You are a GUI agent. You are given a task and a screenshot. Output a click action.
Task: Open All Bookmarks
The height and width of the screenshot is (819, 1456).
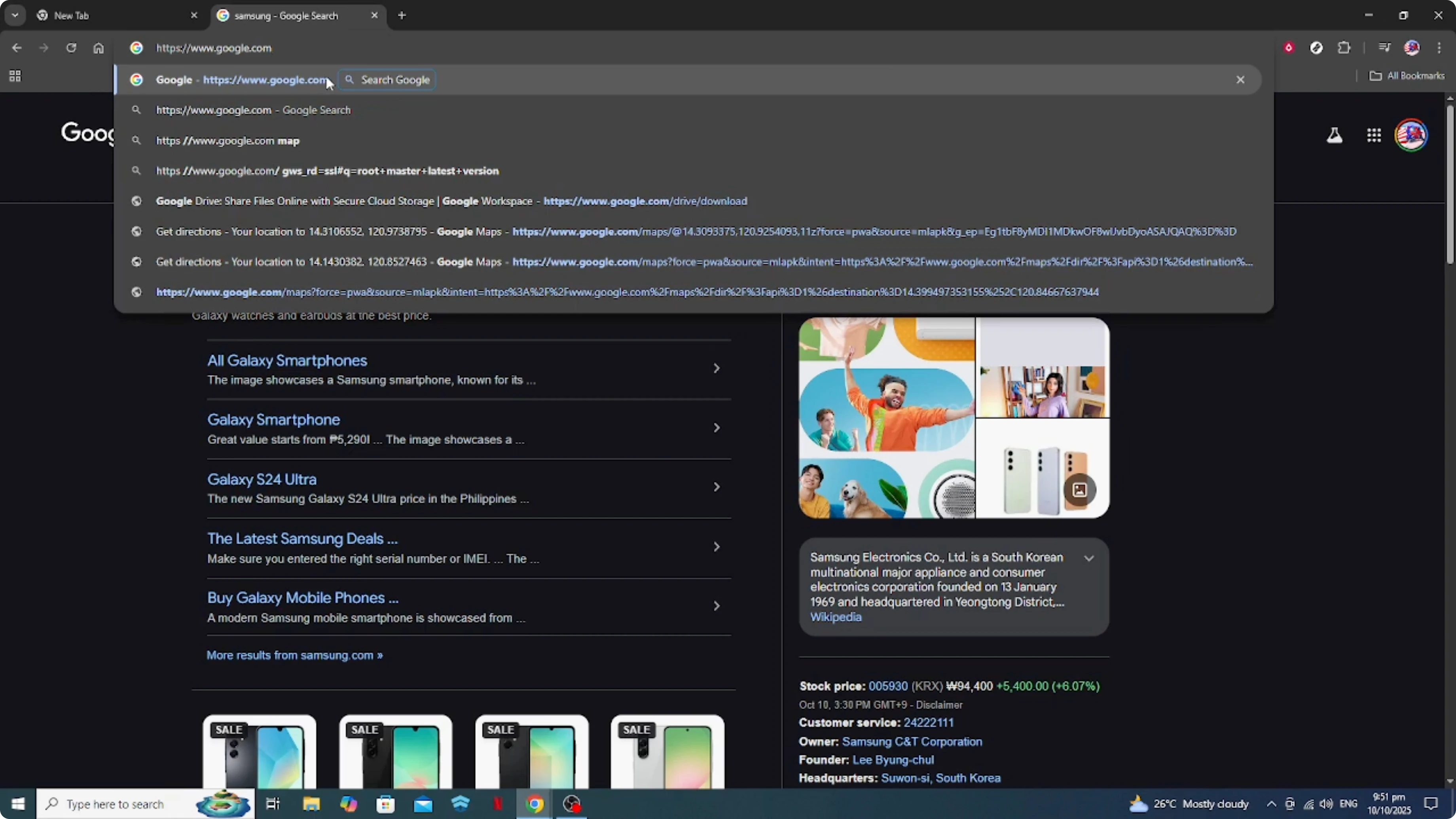tap(1407, 76)
